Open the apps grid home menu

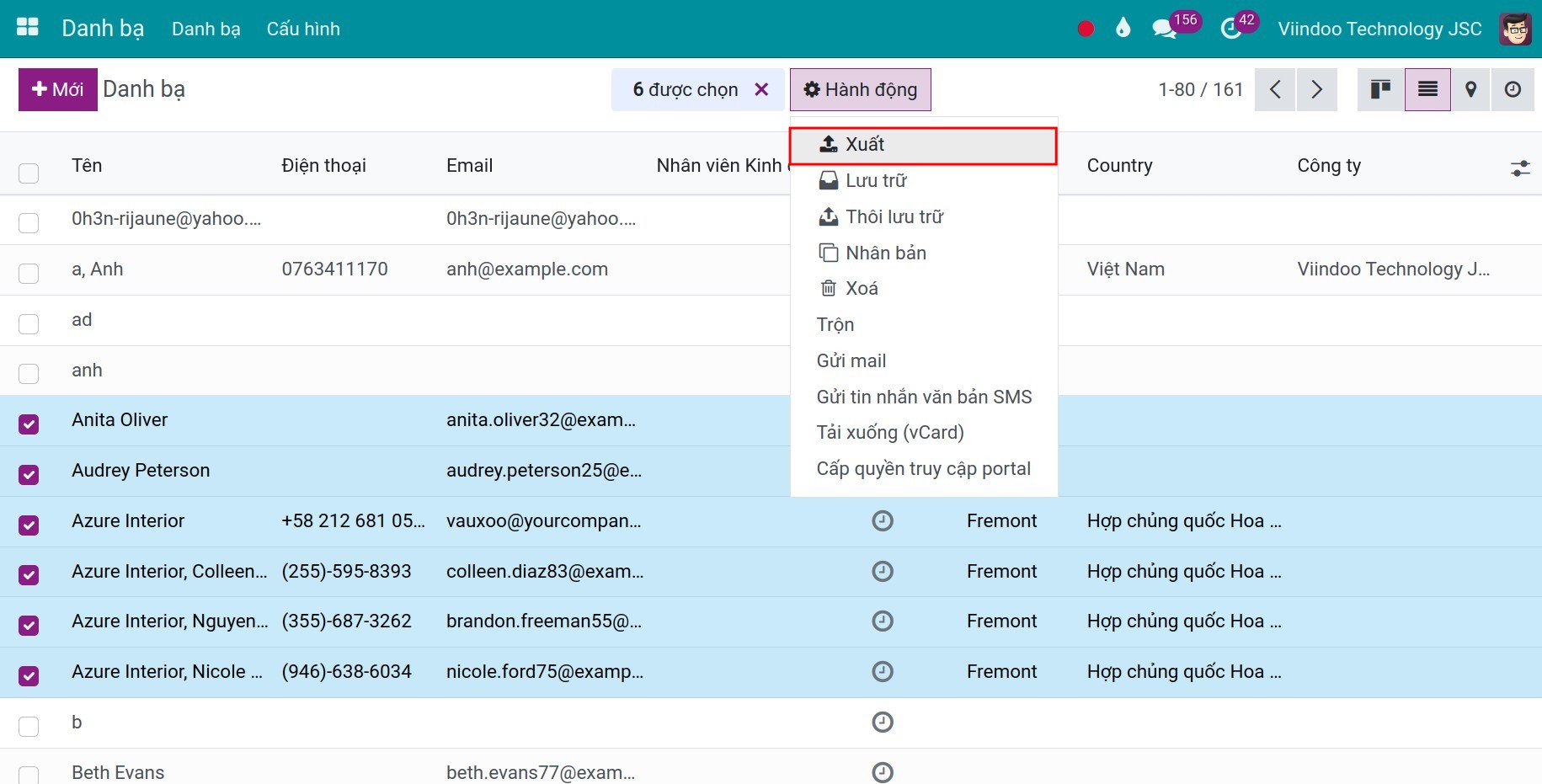pos(28,28)
